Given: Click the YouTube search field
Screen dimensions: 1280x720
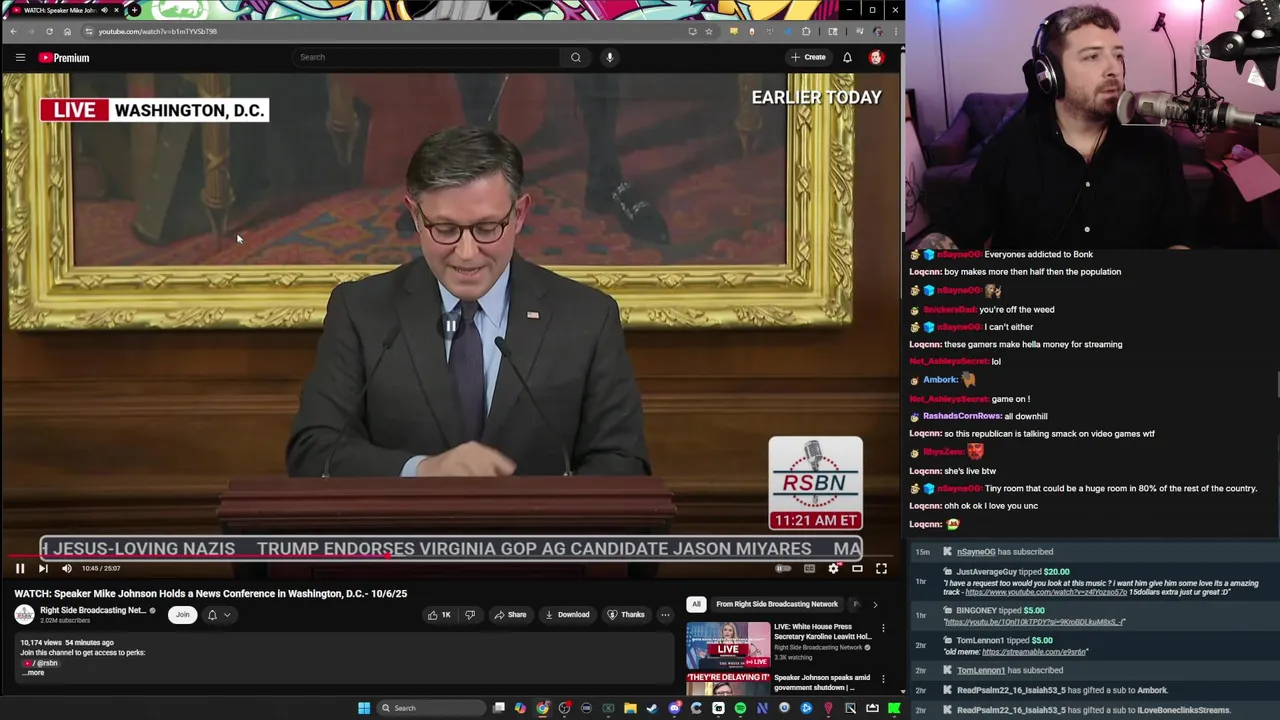Looking at the screenshot, I should point(427,57).
